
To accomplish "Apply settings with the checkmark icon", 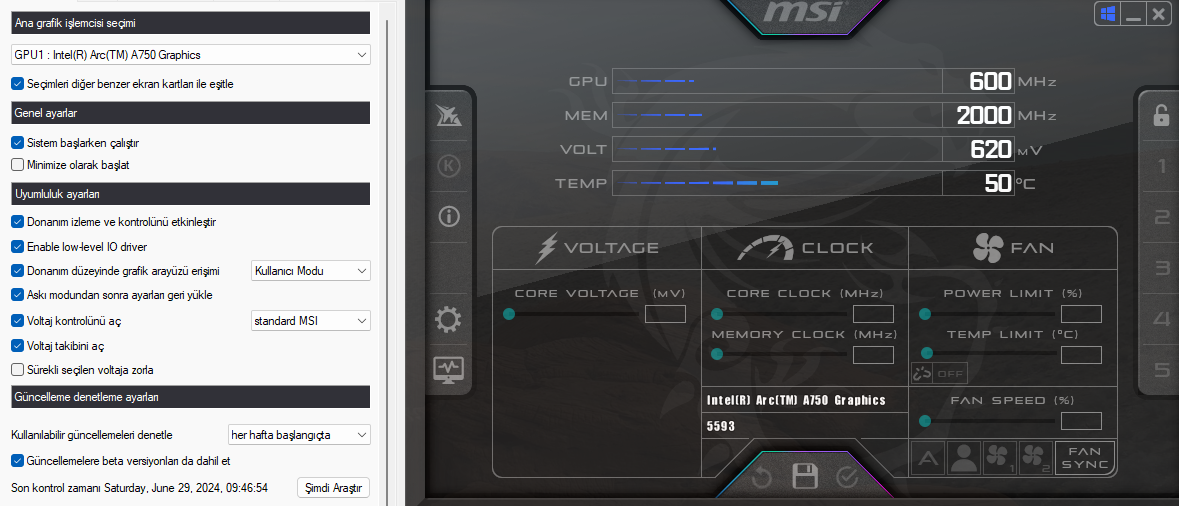I will (847, 476).
